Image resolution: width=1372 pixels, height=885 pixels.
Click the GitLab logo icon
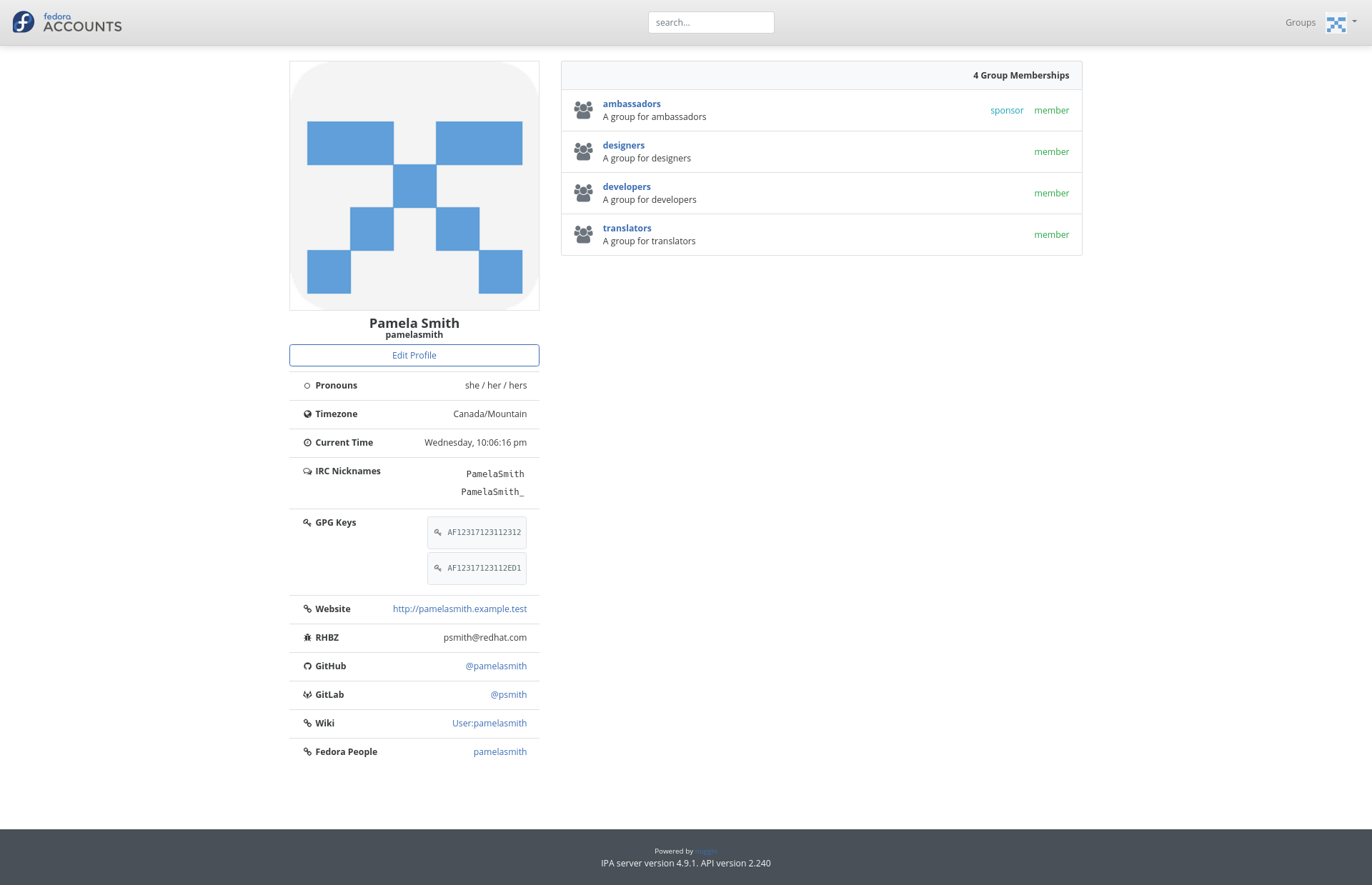(307, 695)
